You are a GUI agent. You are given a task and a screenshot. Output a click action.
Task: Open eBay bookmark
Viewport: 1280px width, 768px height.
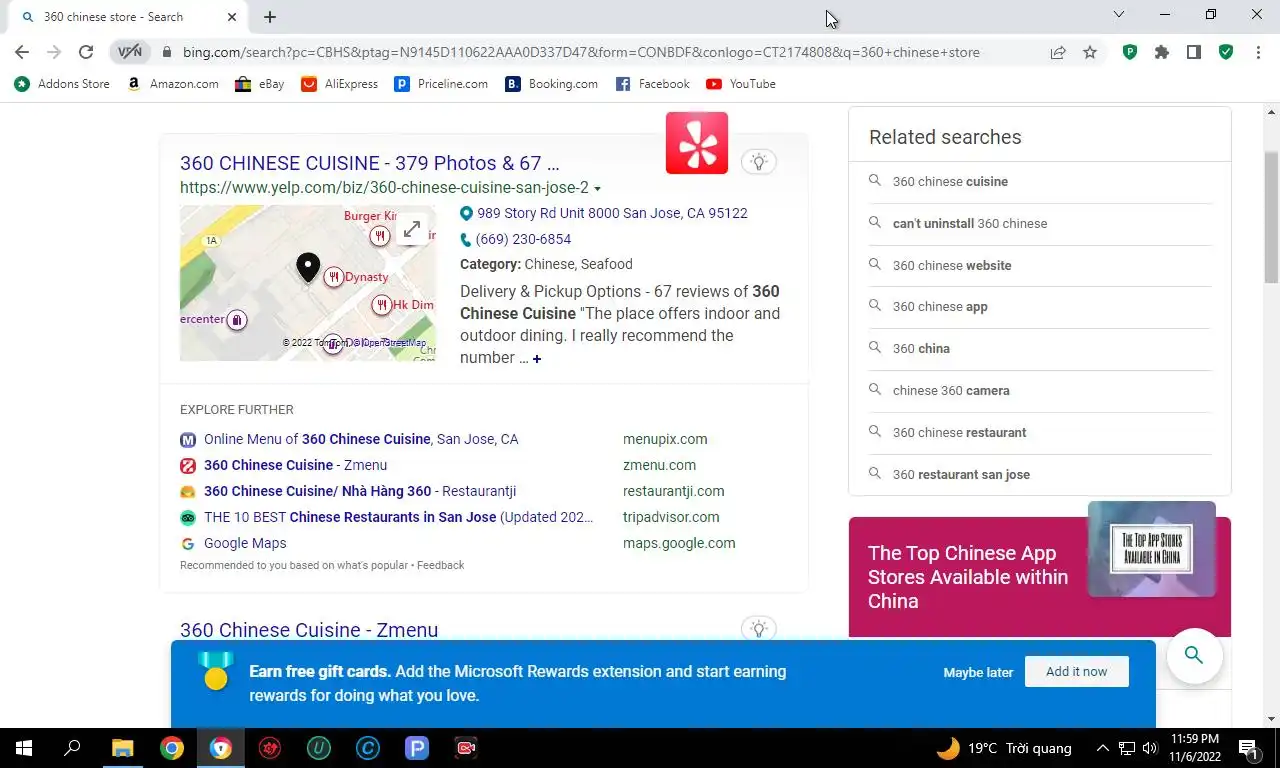pos(260,84)
